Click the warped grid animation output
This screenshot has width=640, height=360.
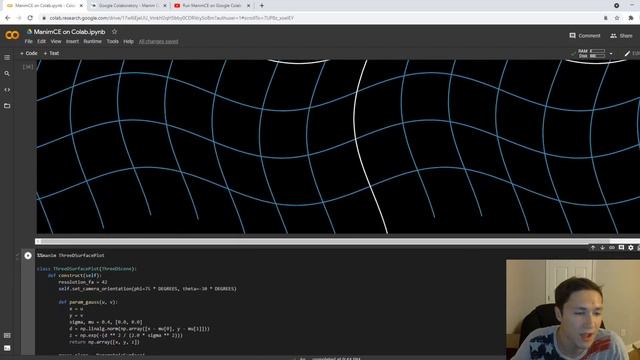pos(338,147)
